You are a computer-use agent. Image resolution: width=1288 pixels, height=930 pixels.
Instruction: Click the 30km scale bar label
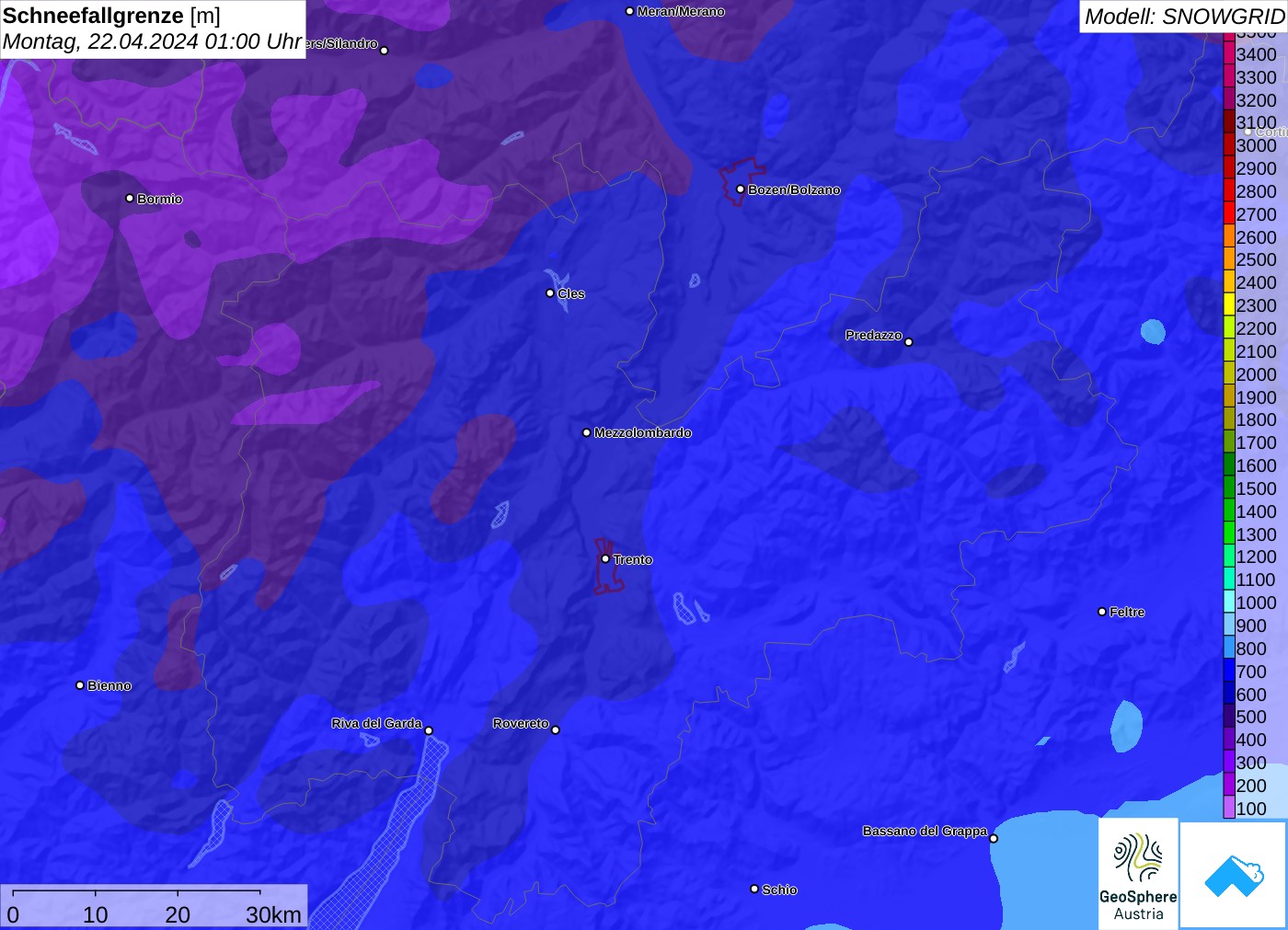[273, 914]
